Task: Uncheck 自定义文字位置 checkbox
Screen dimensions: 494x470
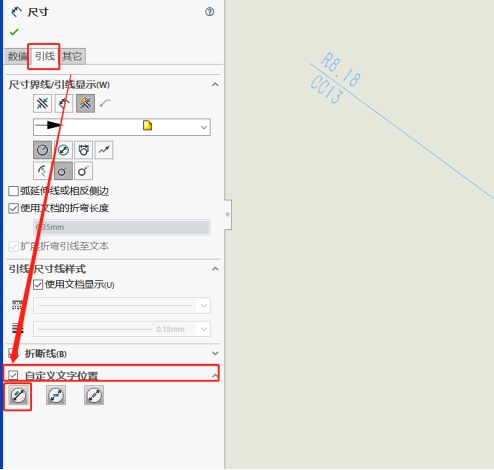Action: (13, 375)
